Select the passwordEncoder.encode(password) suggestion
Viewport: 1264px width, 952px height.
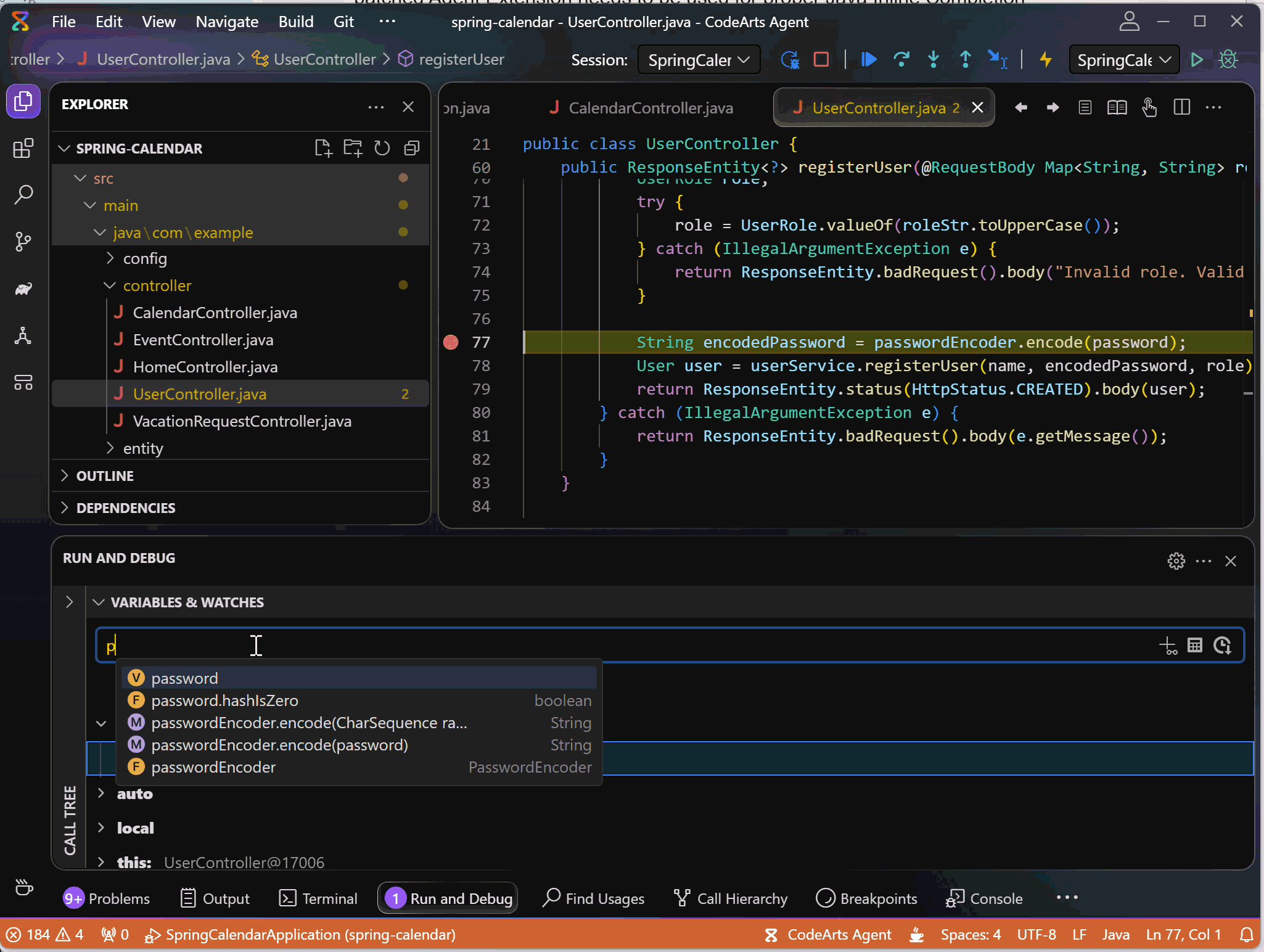pyautogui.click(x=279, y=745)
